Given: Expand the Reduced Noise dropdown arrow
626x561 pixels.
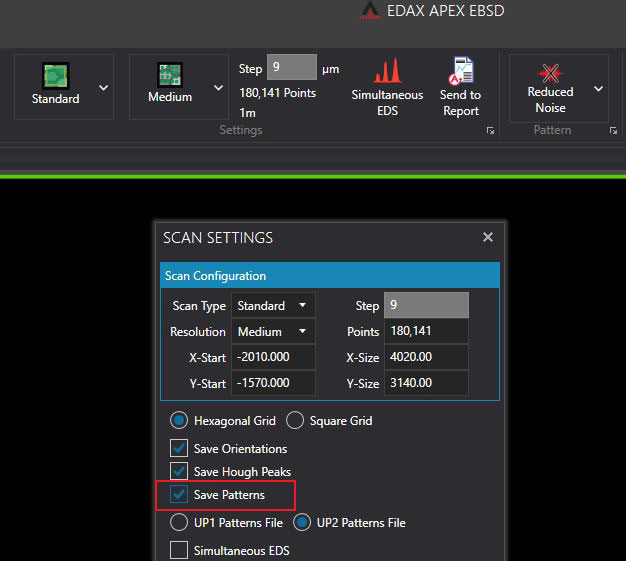Looking at the screenshot, I should (598, 88).
